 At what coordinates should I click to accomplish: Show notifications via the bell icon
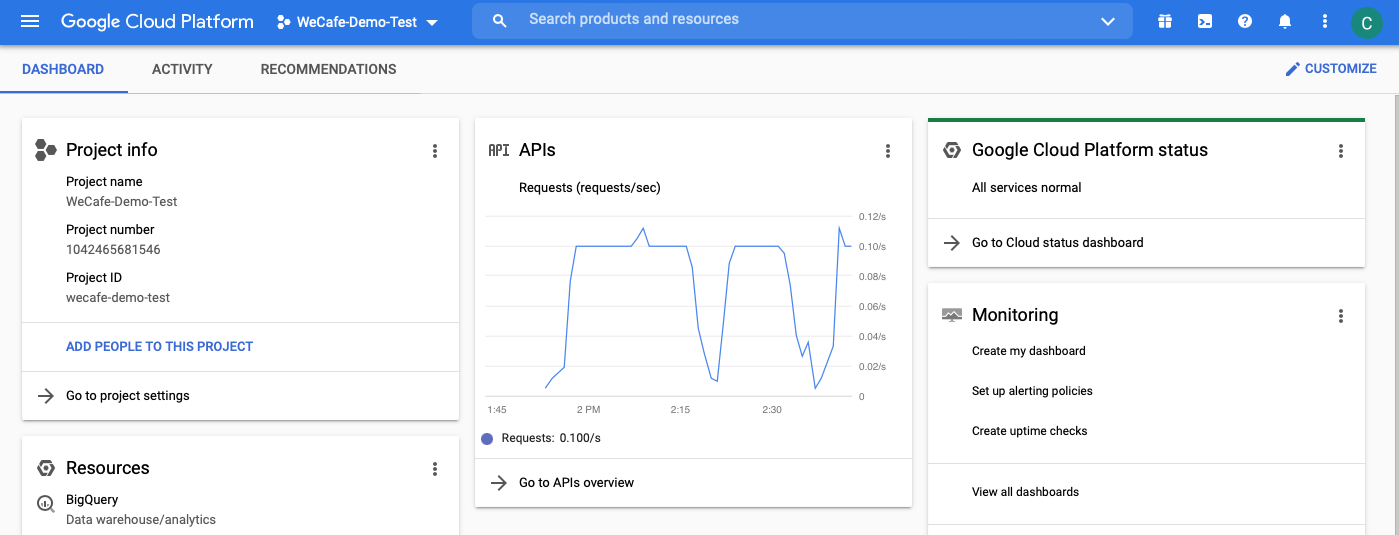pos(1285,21)
